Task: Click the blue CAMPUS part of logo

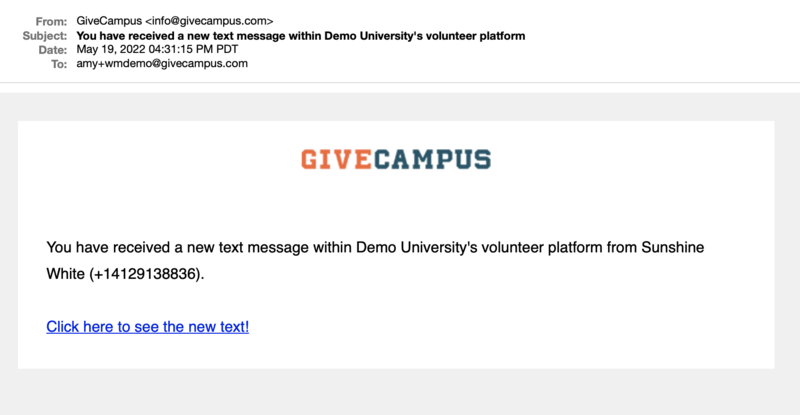Action: (432, 159)
